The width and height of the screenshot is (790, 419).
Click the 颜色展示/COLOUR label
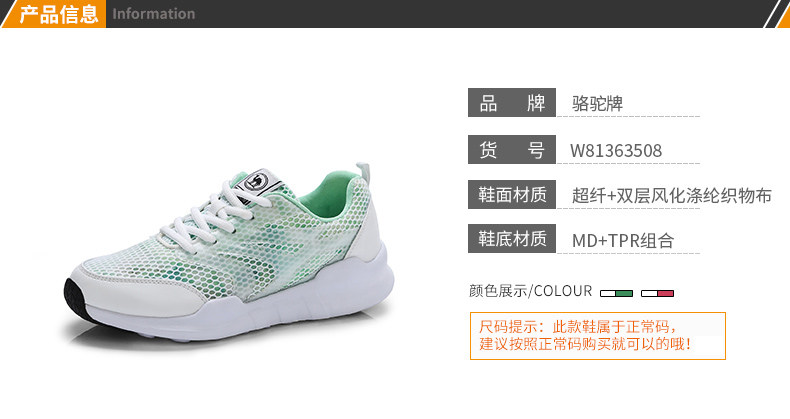coord(531,291)
